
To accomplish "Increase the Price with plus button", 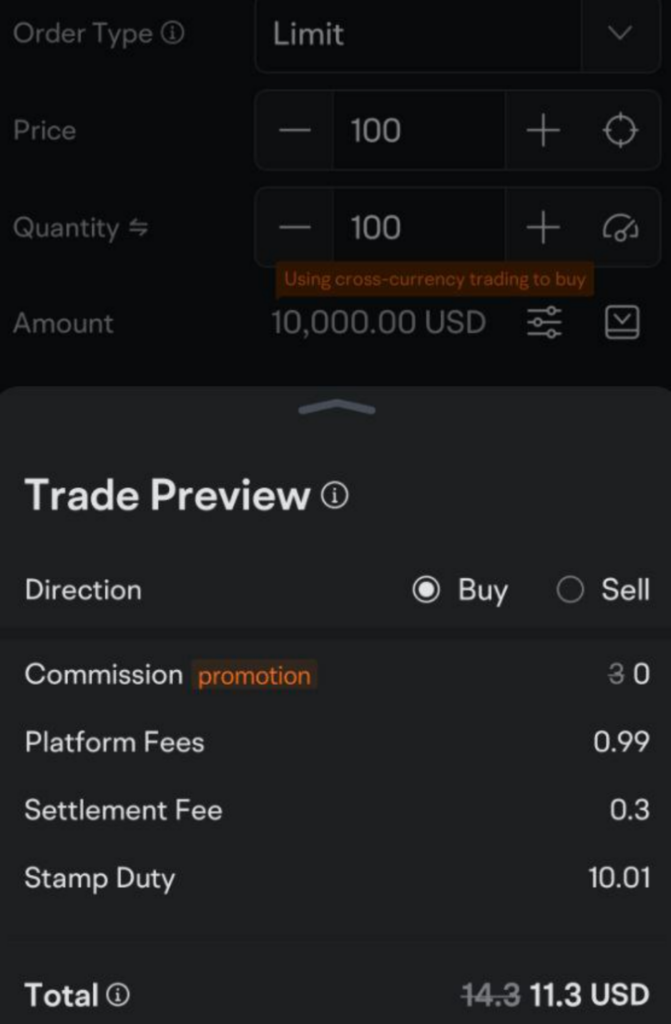I will 543,131.
